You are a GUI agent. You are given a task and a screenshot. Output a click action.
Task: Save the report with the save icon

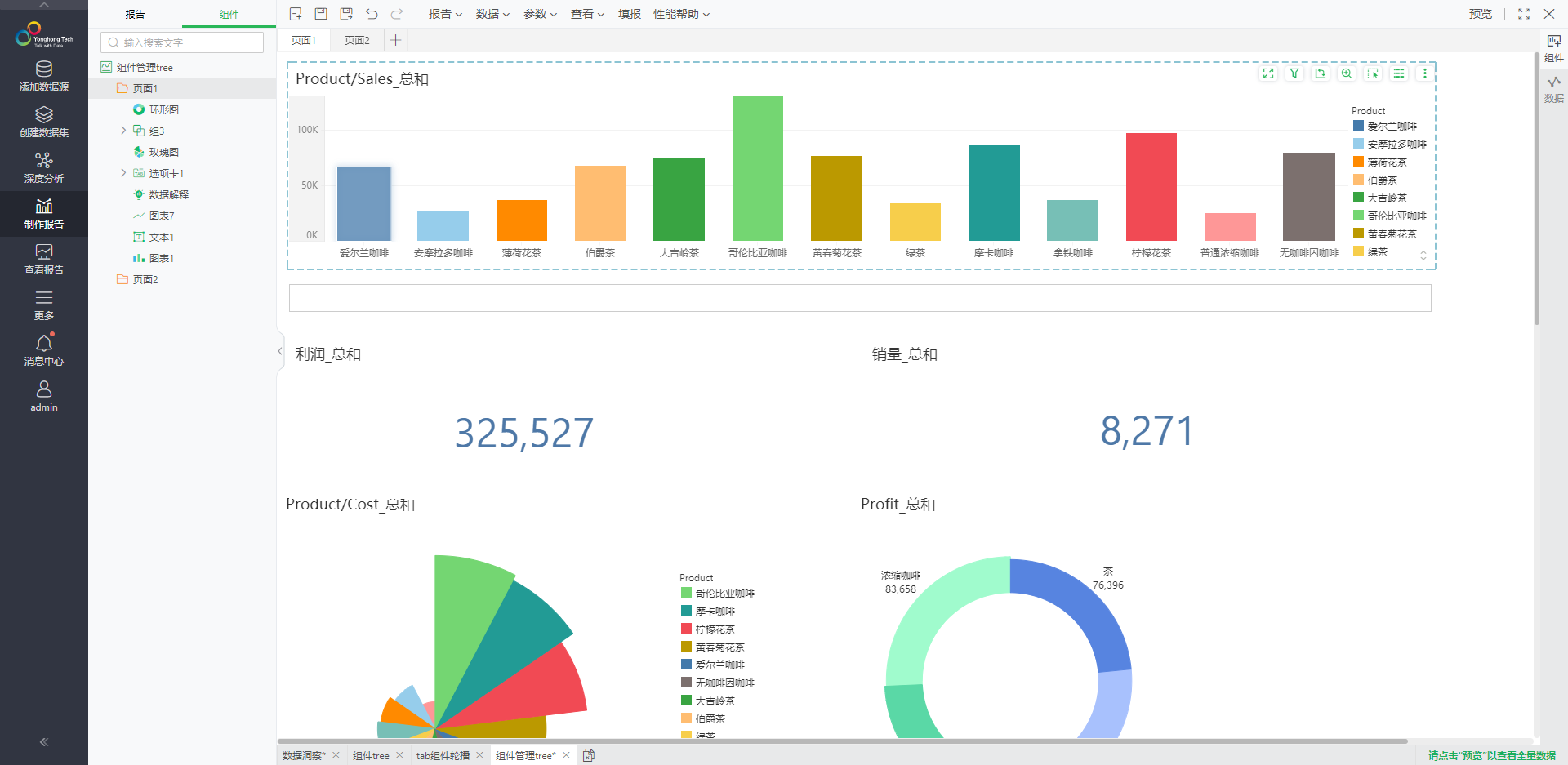point(321,14)
